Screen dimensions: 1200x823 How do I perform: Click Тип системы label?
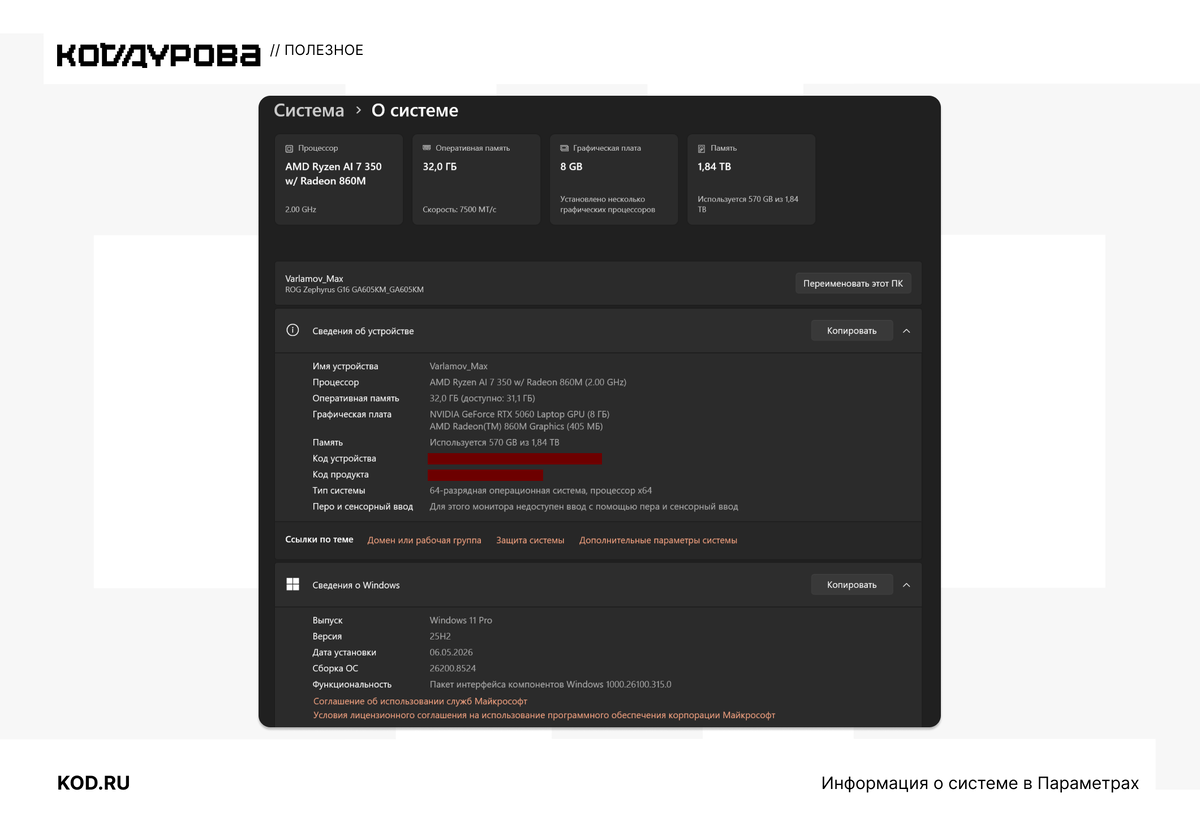[x=338, y=490]
